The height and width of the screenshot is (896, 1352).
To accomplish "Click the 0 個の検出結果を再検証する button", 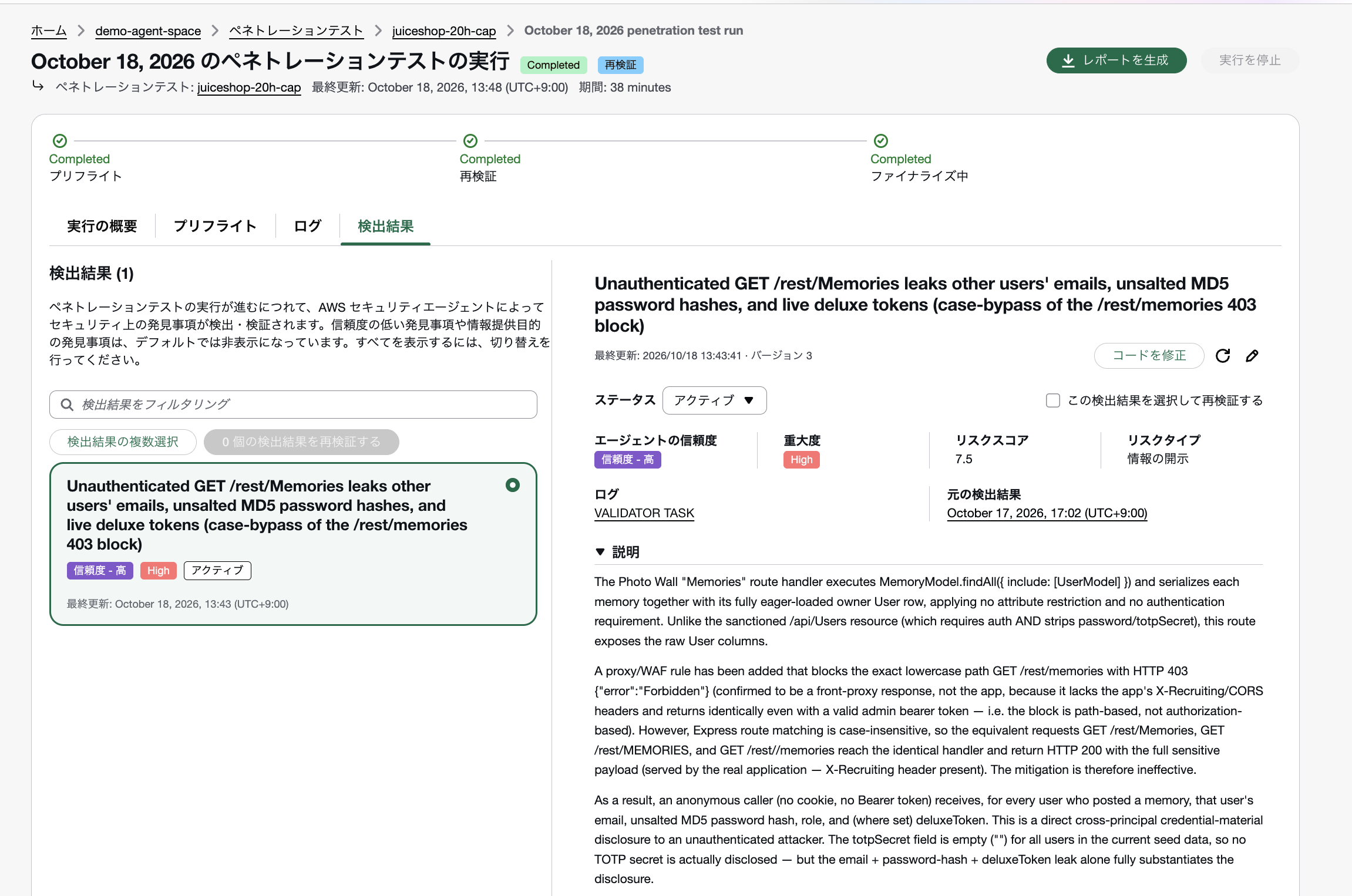I will tap(301, 442).
